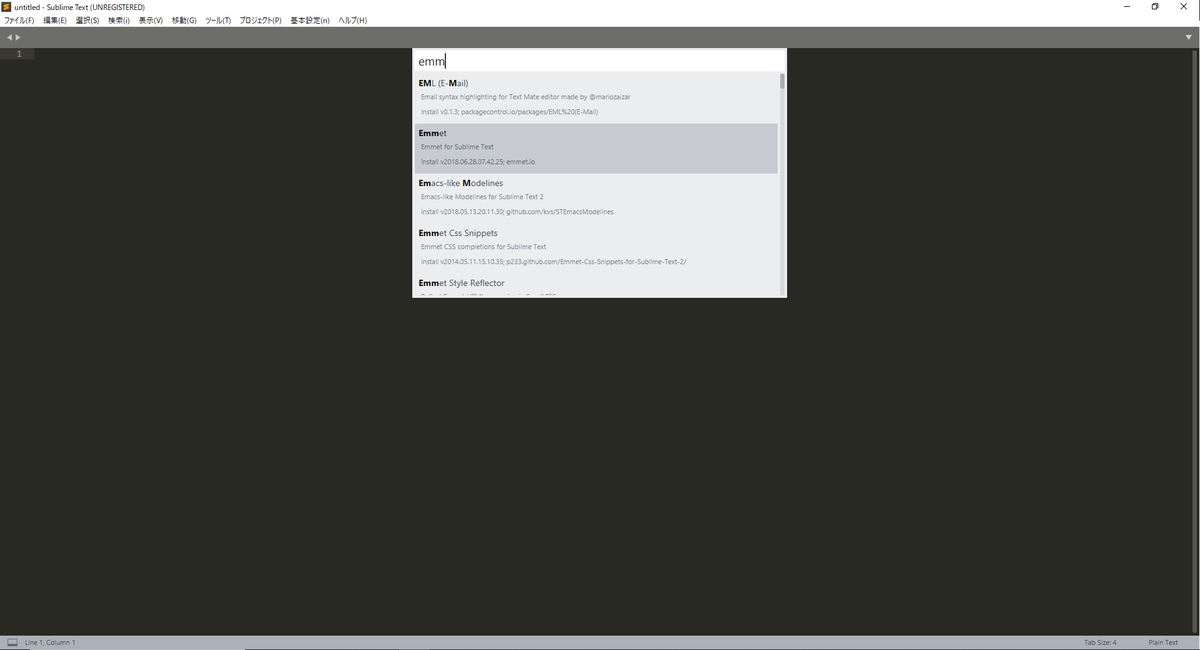Click 'Line 1, Column 1' in status bar
This screenshot has width=1200, height=650.
[50, 642]
